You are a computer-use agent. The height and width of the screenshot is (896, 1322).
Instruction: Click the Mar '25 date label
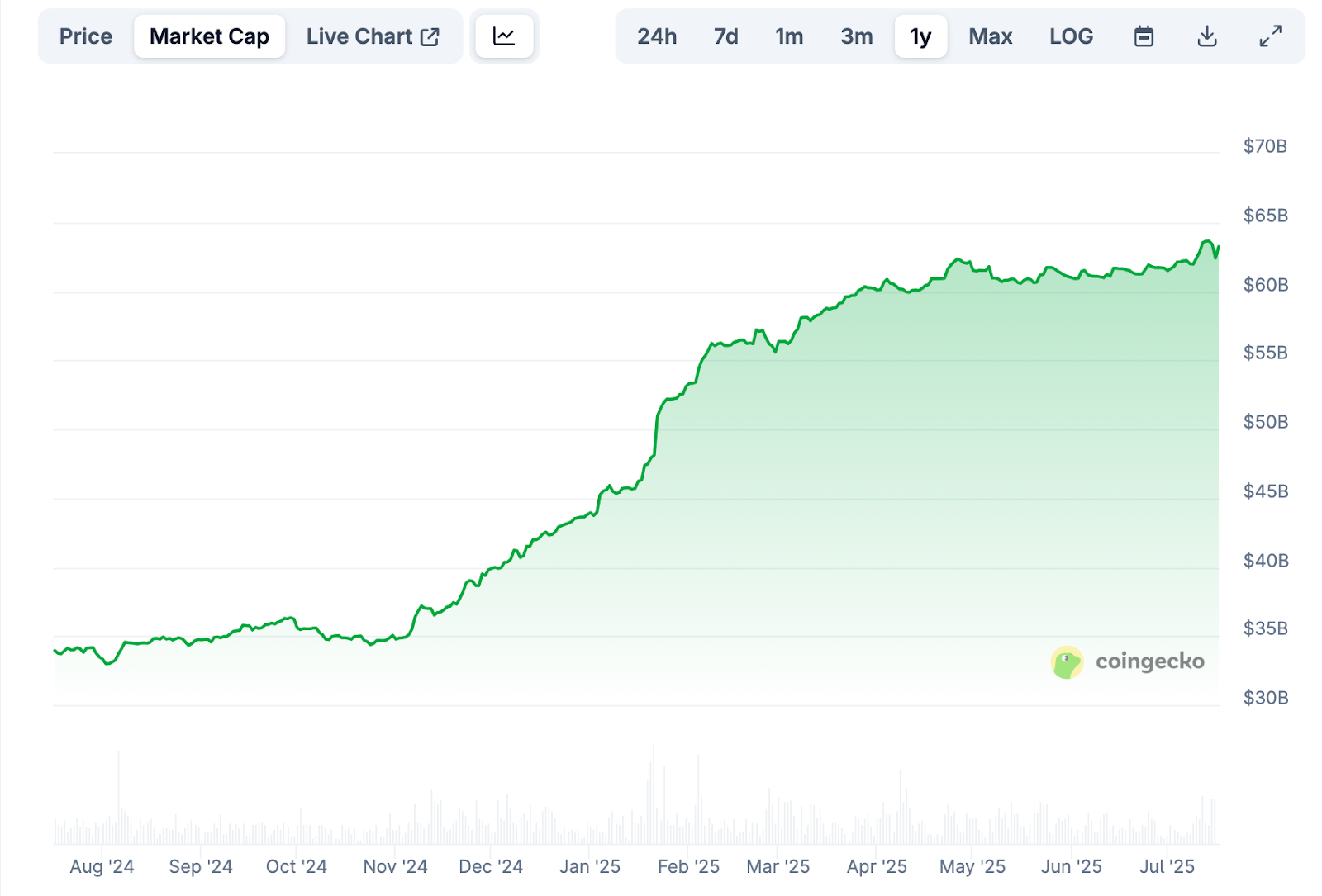pos(778,866)
